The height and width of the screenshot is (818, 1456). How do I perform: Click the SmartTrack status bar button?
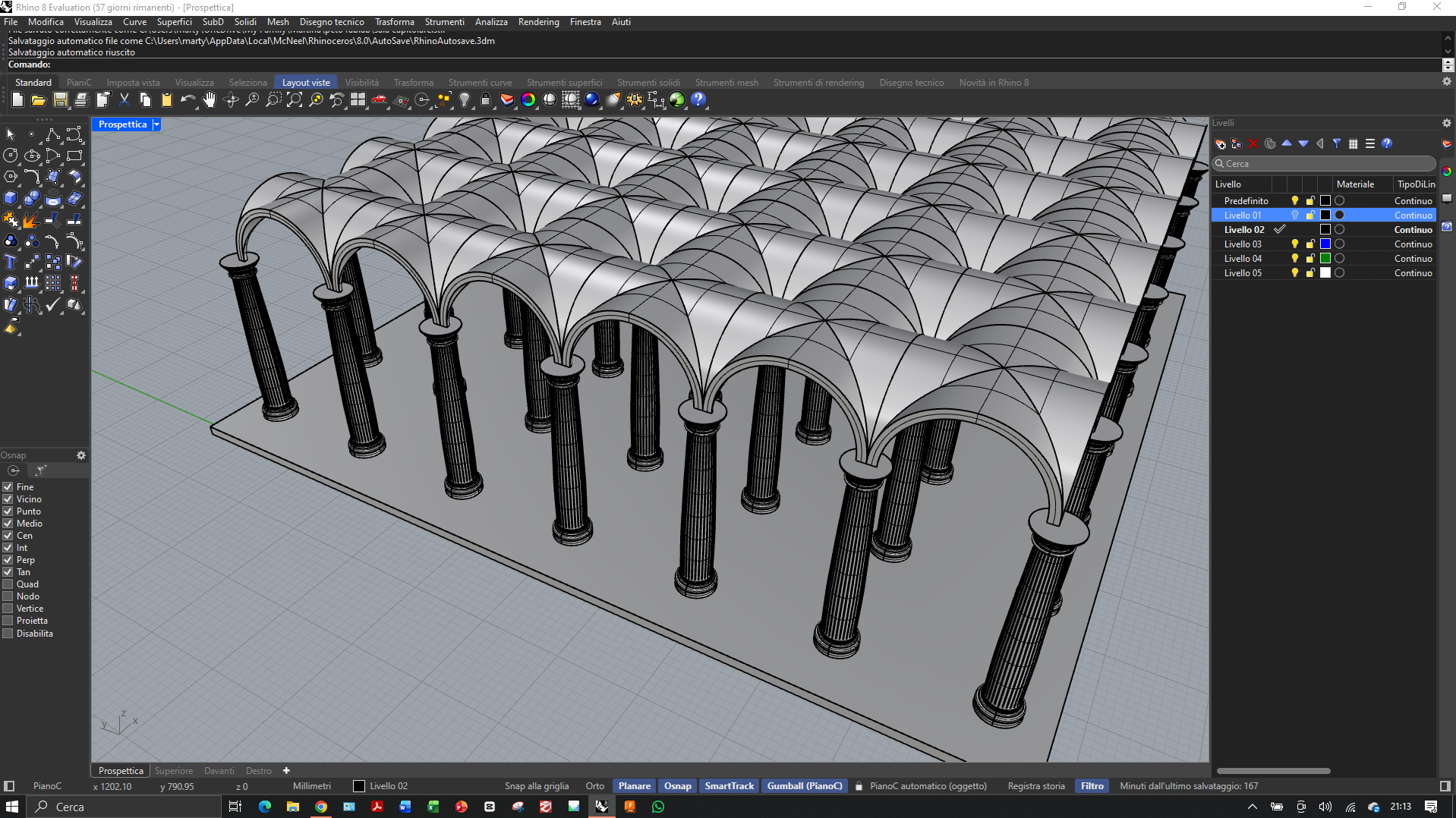coord(729,786)
